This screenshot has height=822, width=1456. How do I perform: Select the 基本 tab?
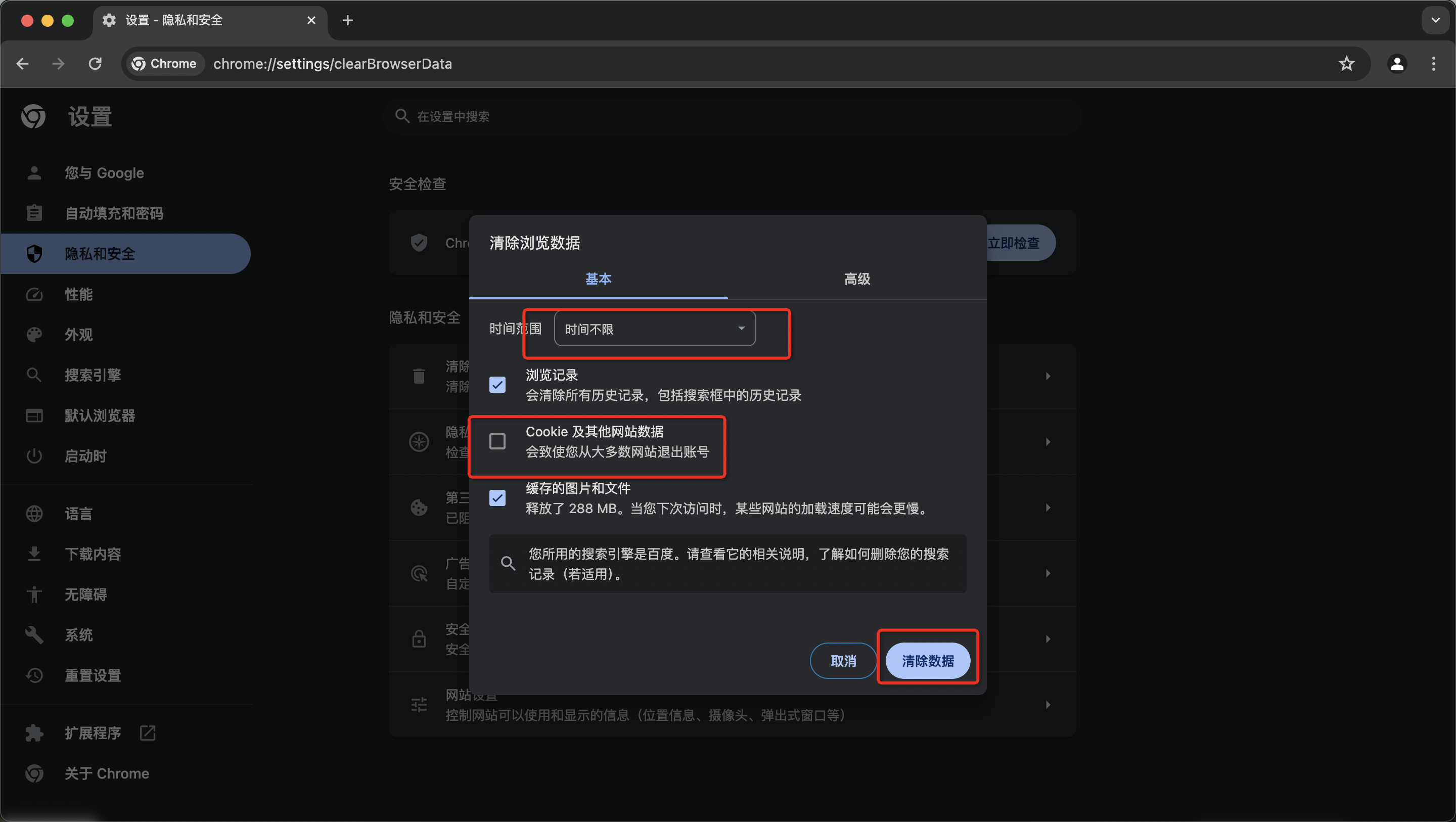[598, 279]
